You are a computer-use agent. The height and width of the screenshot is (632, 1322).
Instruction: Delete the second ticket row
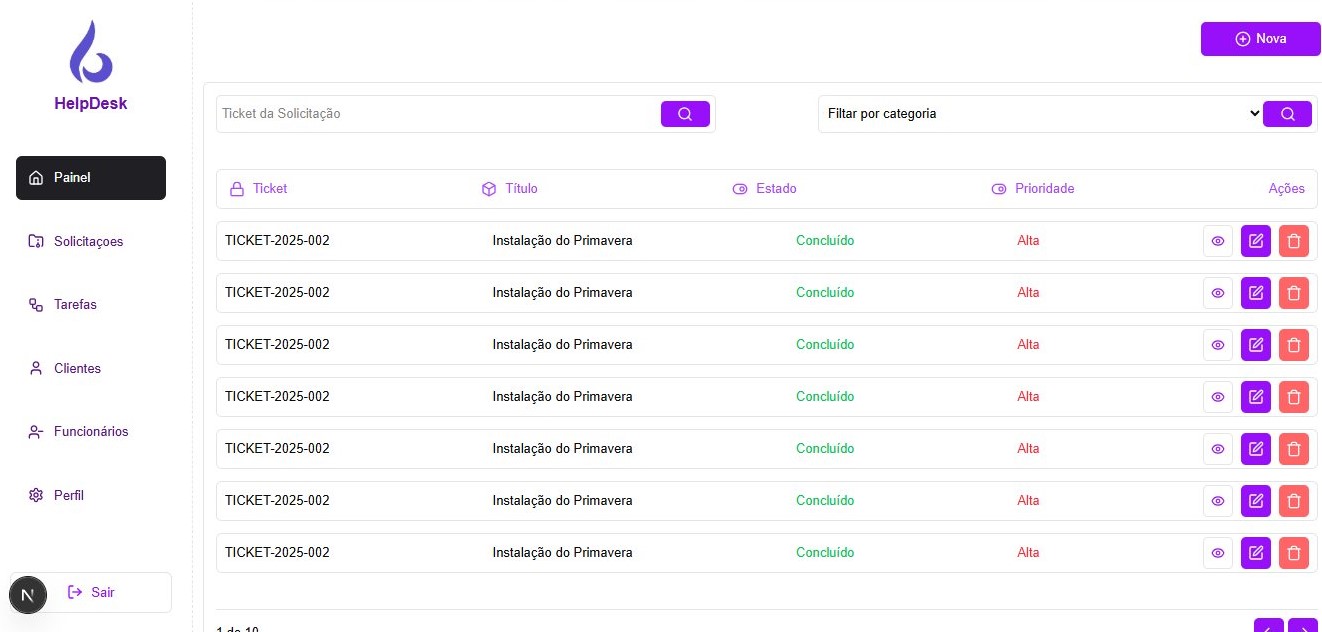[1293, 293]
